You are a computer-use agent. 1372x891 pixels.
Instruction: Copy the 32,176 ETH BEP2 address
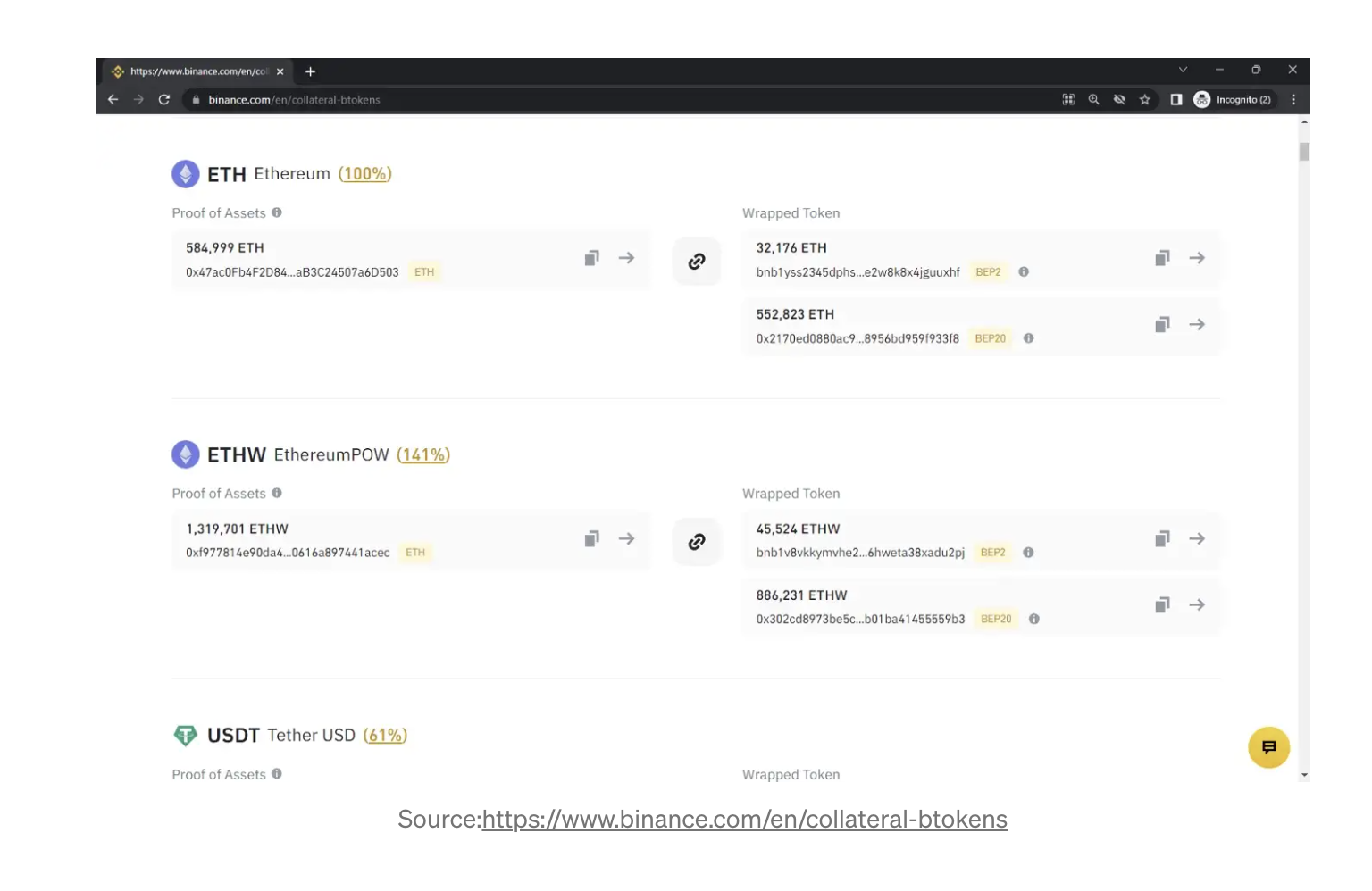(x=1162, y=258)
